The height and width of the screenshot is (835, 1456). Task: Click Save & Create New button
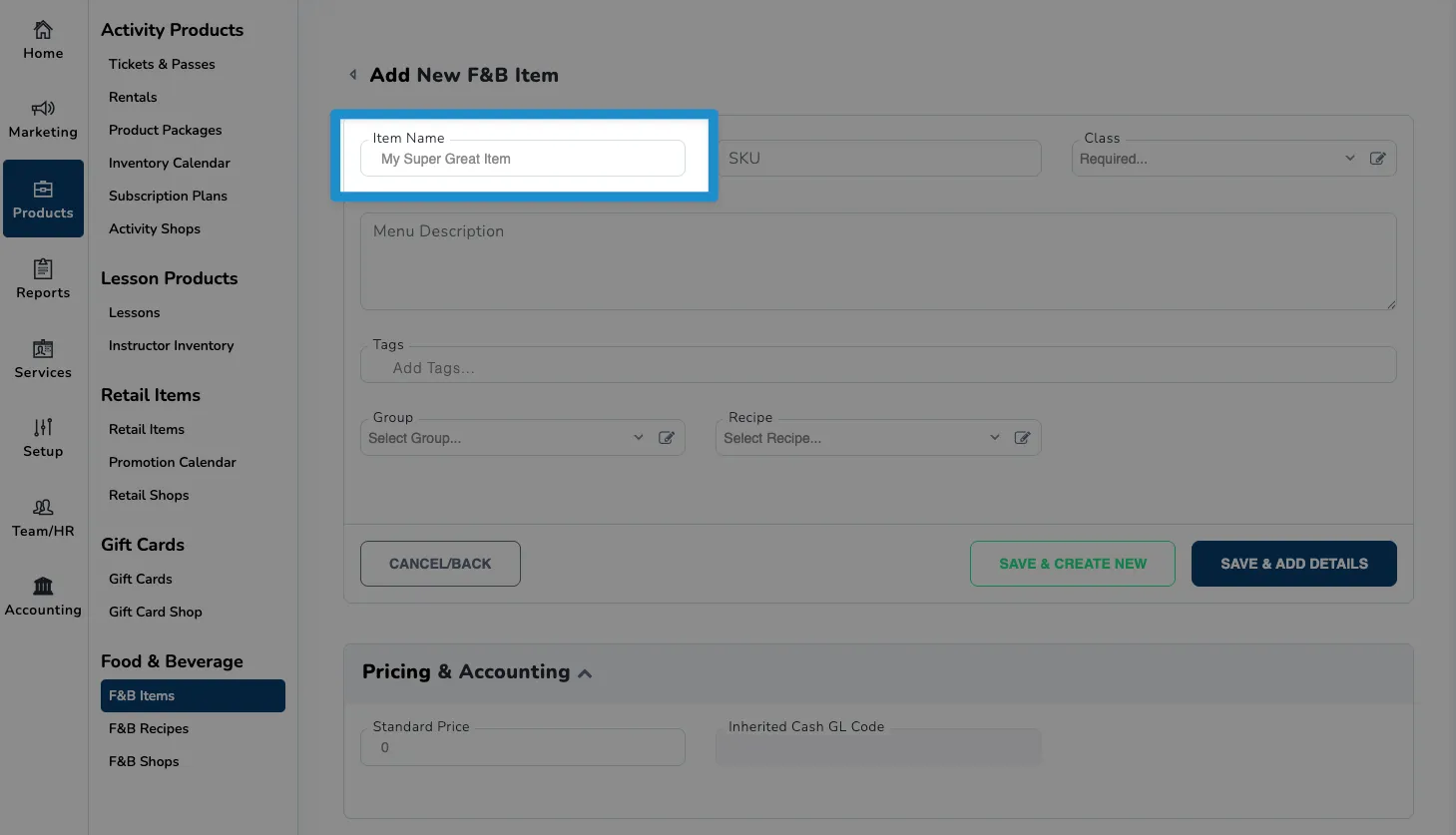pos(1073,564)
